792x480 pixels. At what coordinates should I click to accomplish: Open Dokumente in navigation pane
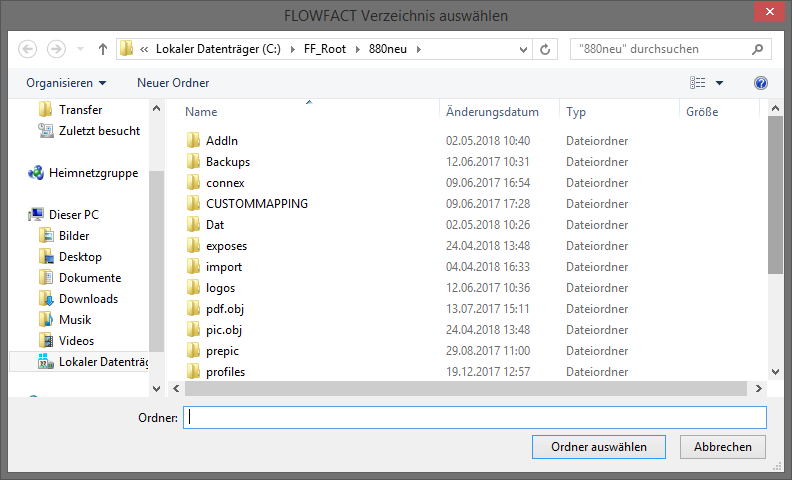90,278
